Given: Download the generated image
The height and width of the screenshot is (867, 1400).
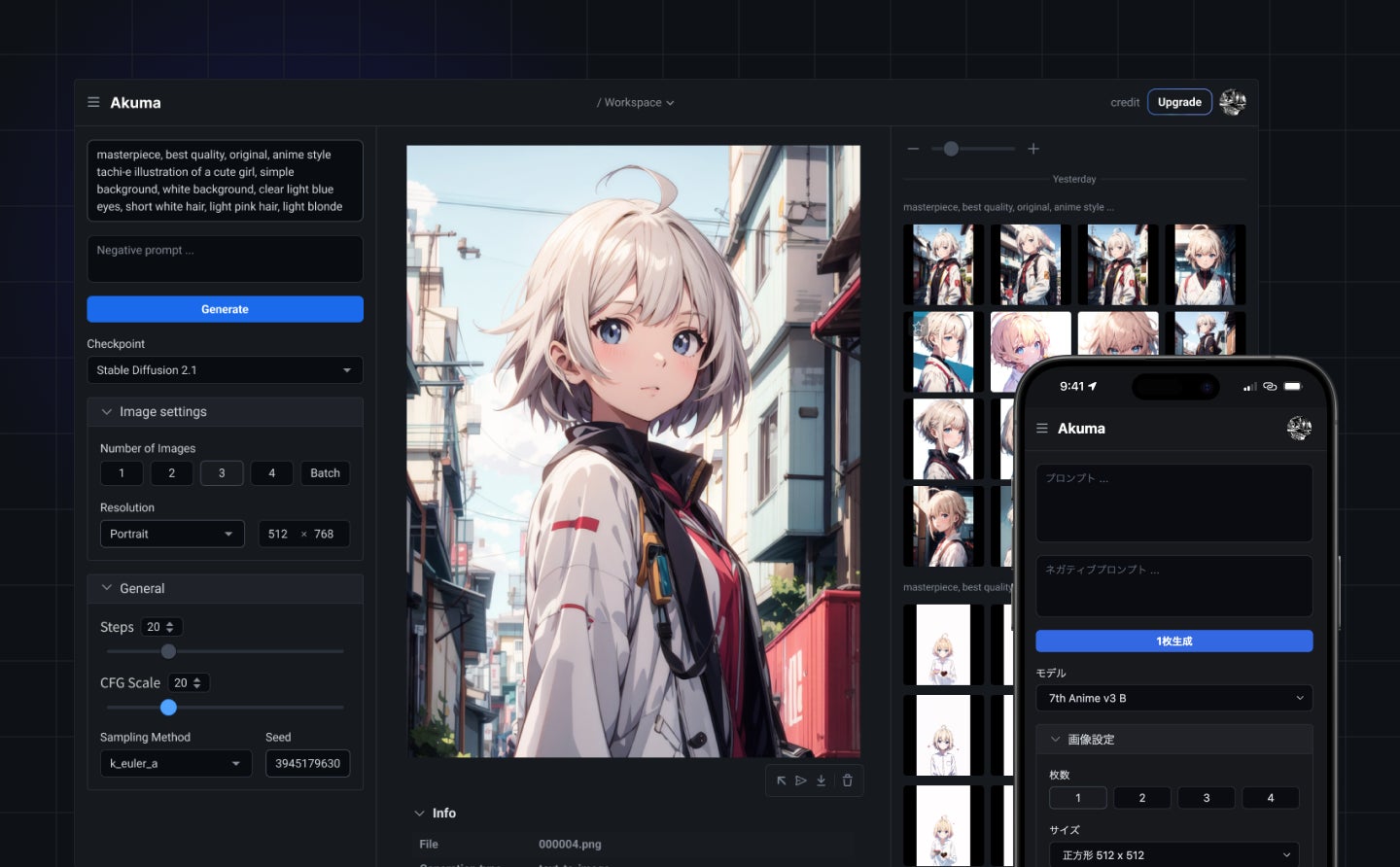Looking at the screenshot, I should pyautogui.click(x=820, y=780).
